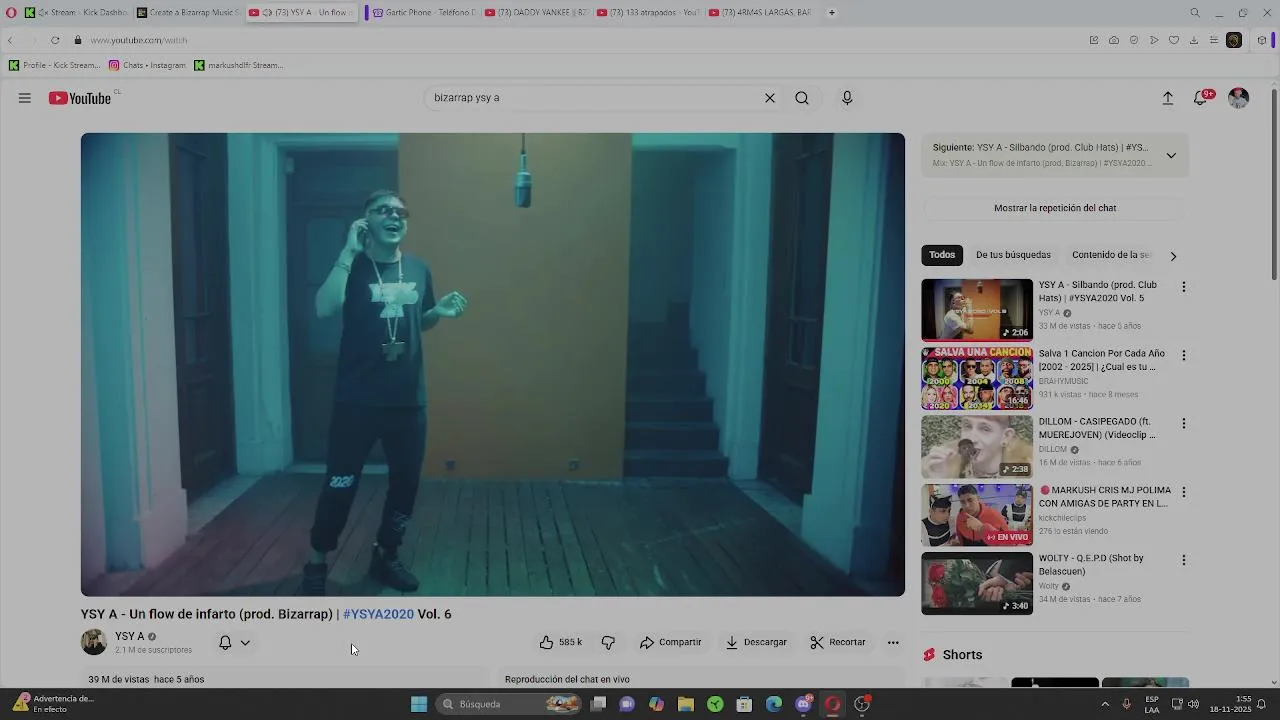Open File Explorer from the taskbar
Image resolution: width=1280 pixels, height=720 pixels.
[x=686, y=704]
